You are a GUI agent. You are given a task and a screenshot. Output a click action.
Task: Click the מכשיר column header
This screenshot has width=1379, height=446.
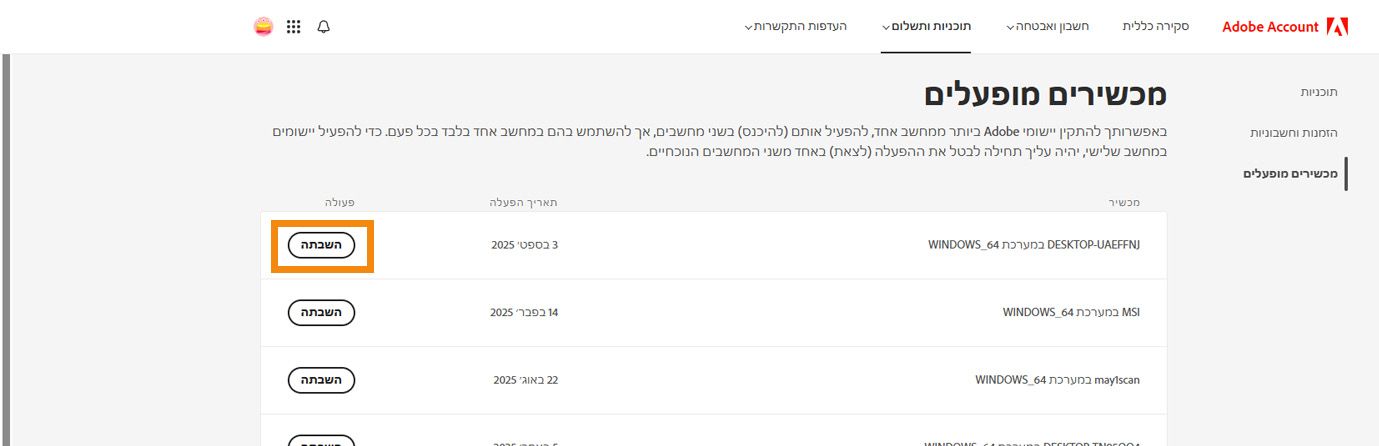pyautogui.click(x=1124, y=202)
